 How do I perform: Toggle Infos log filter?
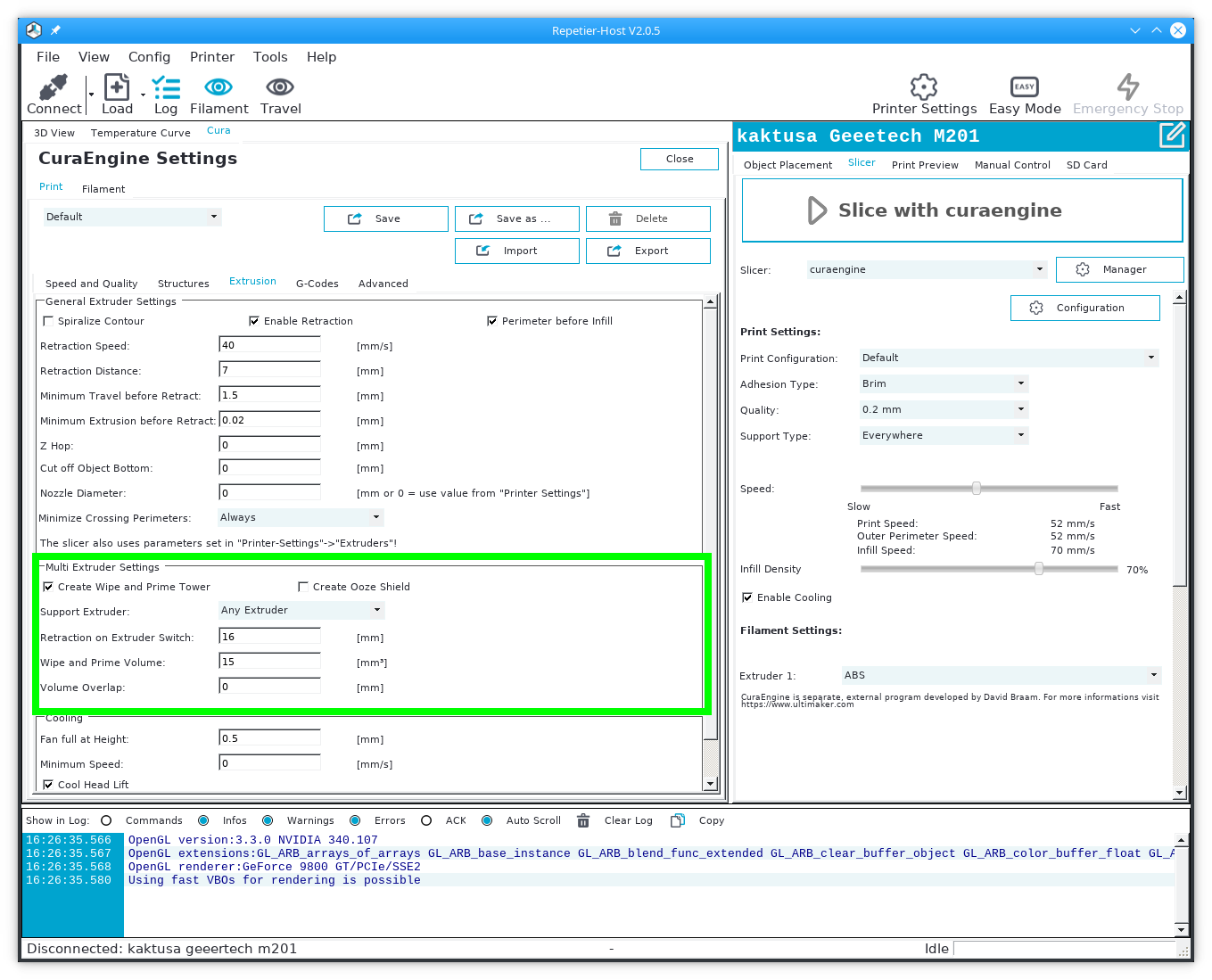pyautogui.click(x=203, y=820)
